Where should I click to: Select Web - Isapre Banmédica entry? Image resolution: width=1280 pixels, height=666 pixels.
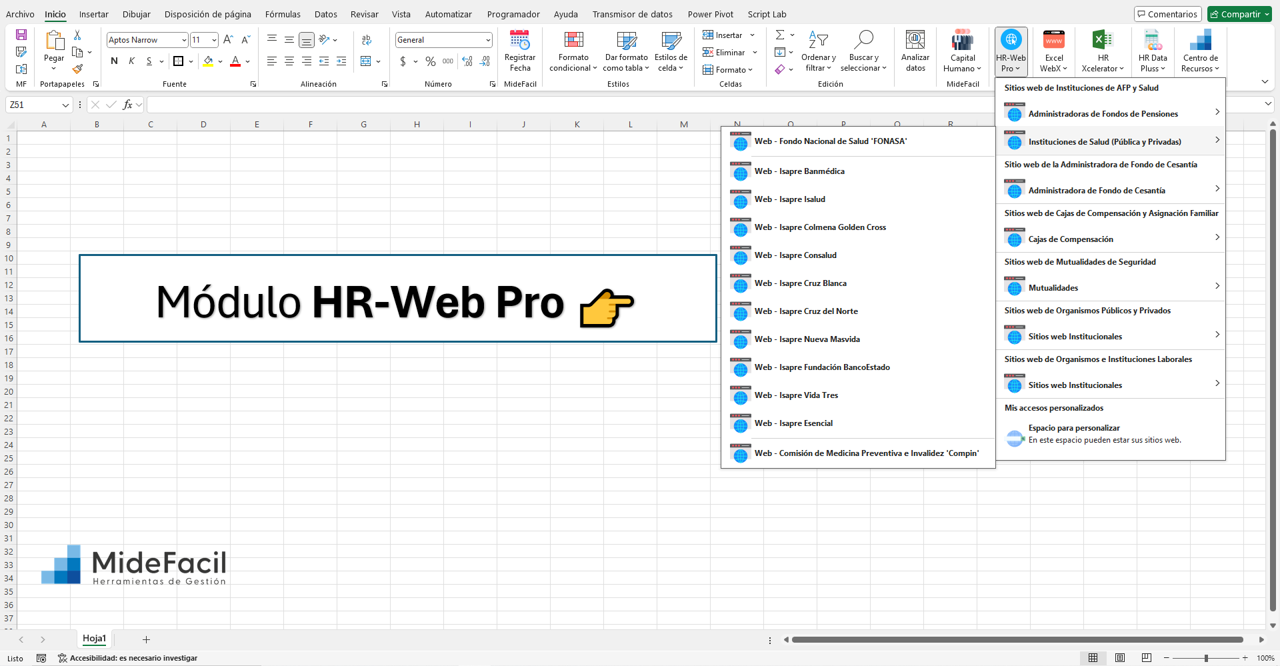coord(857,171)
